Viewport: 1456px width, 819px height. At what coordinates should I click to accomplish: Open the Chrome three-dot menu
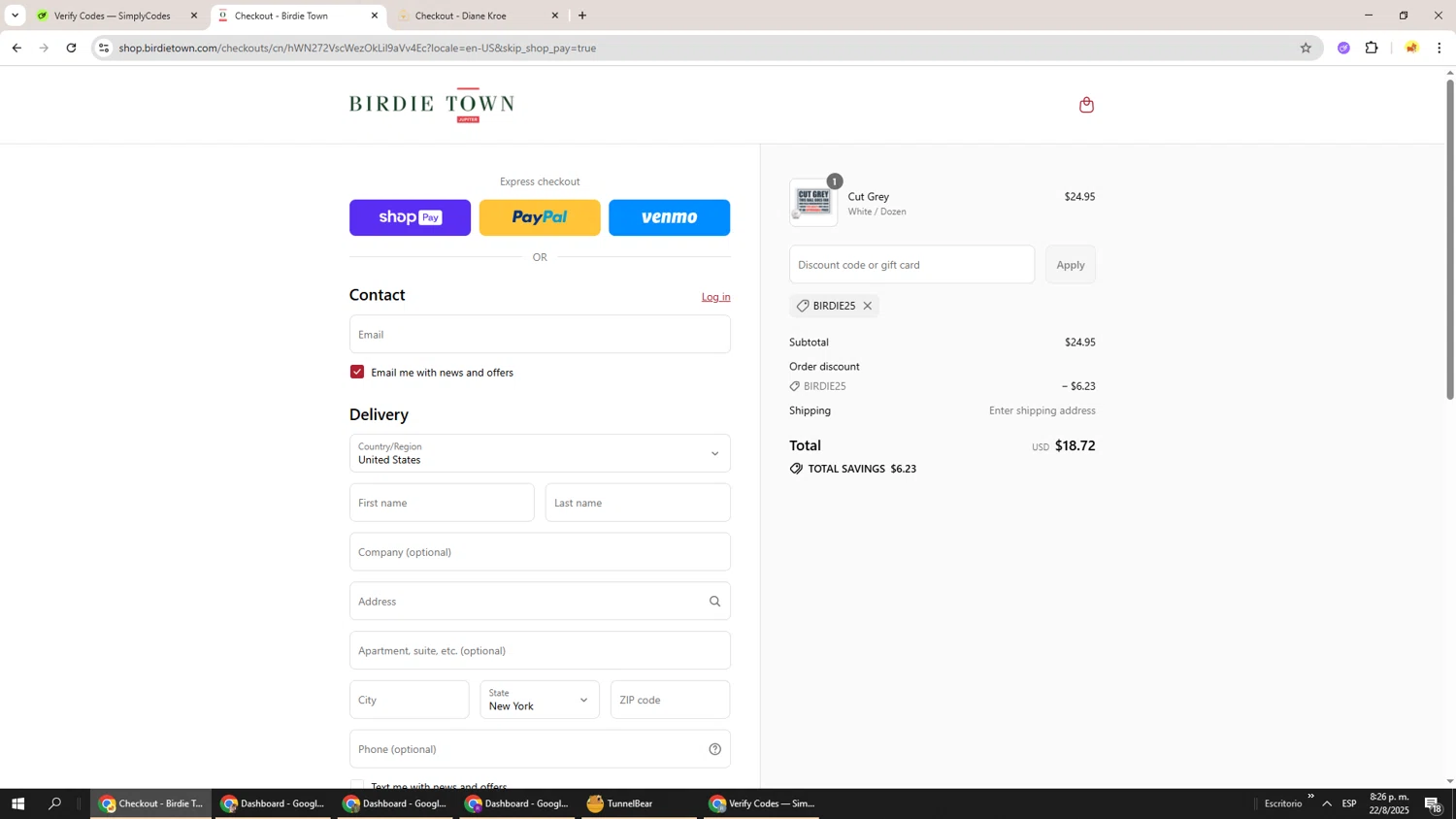(x=1439, y=48)
